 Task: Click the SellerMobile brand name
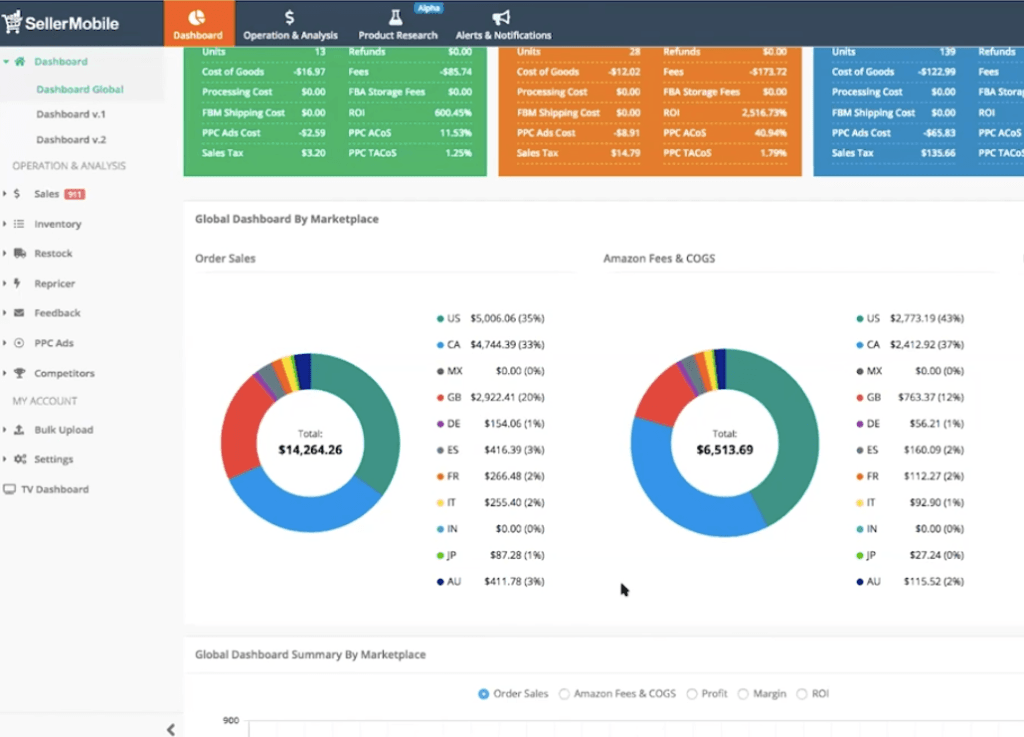click(72, 24)
